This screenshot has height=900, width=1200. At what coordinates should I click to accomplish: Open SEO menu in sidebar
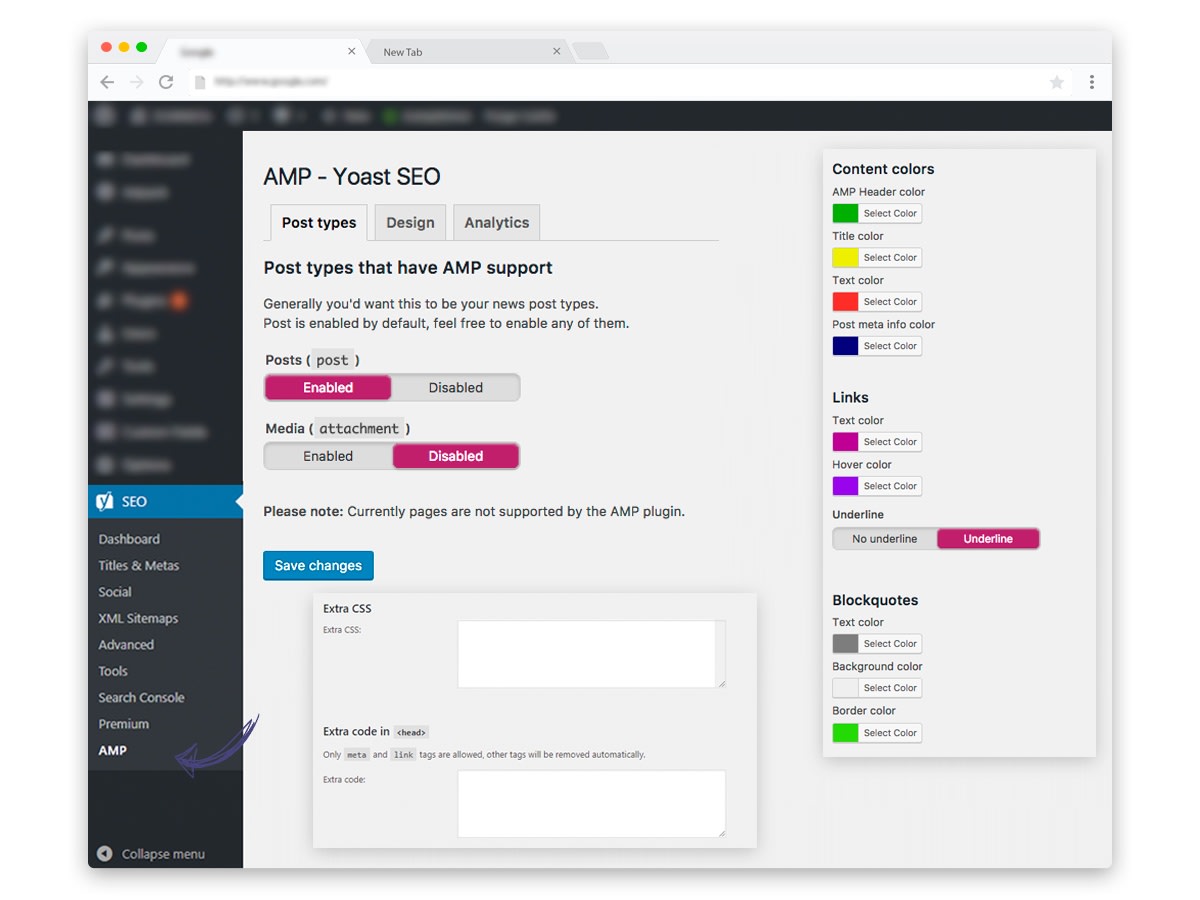click(165, 502)
